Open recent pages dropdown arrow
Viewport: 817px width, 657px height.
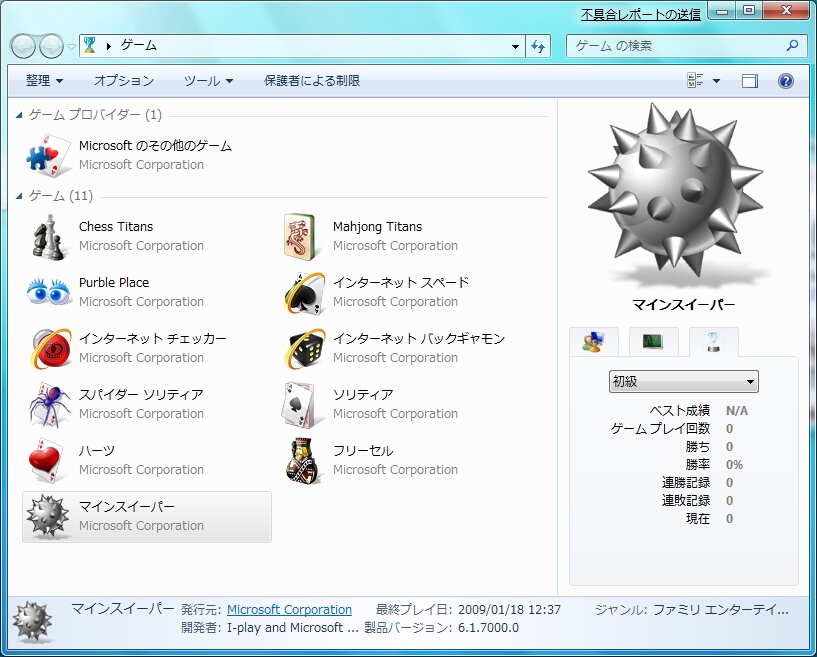(71, 46)
